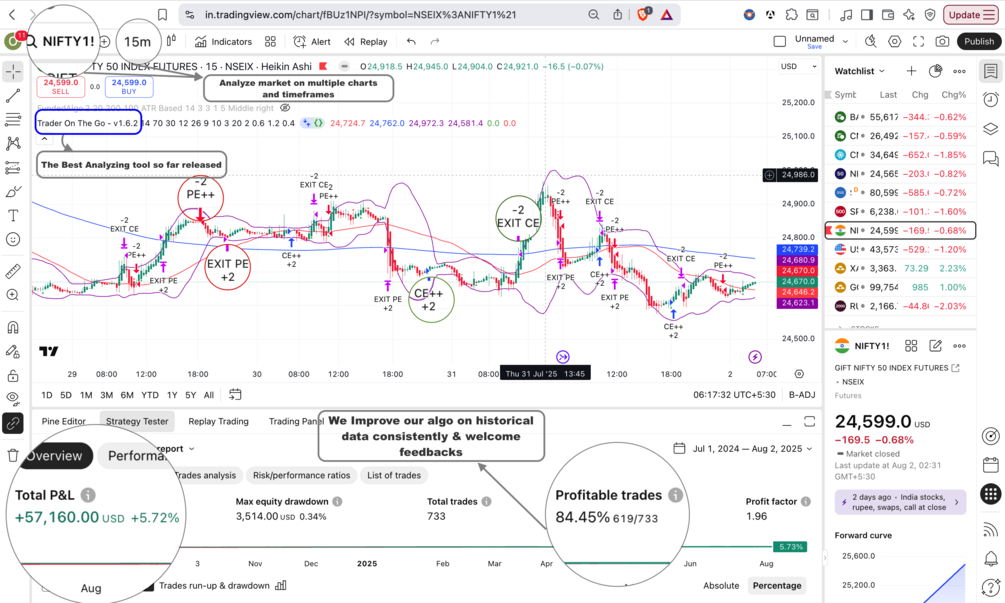Viewport: 1005px width, 603px height.
Task: Toggle the drawings sync link icon
Action: pyautogui.click(x=13, y=423)
